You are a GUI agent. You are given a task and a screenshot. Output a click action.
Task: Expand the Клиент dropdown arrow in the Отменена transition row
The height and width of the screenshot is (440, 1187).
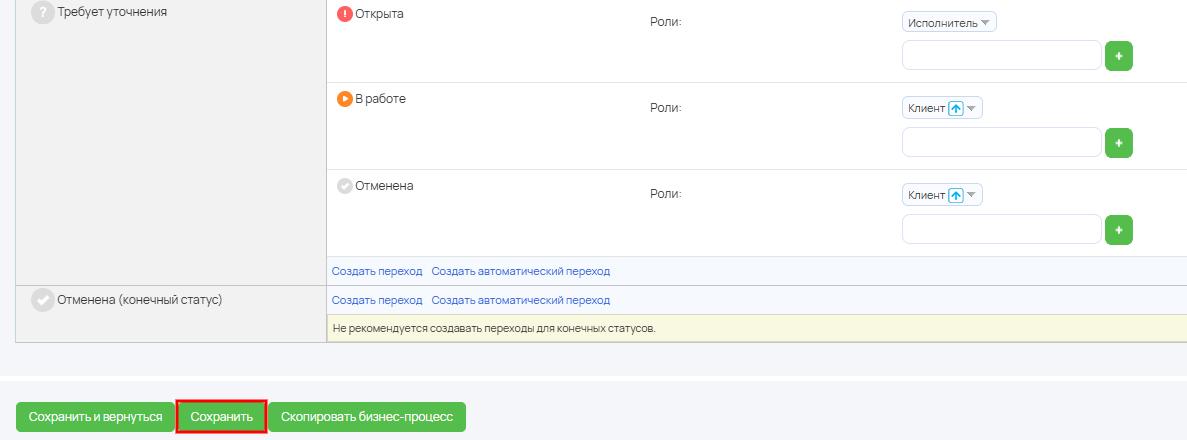click(972, 195)
